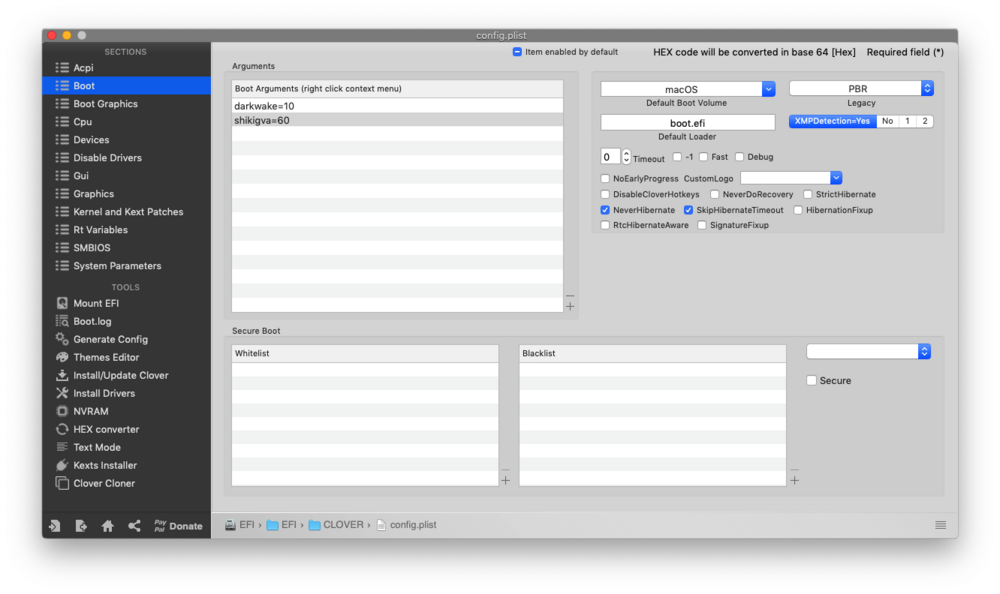Click the home icon in the bottom toolbar
This screenshot has width=1000, height=594.
[108, 526]
